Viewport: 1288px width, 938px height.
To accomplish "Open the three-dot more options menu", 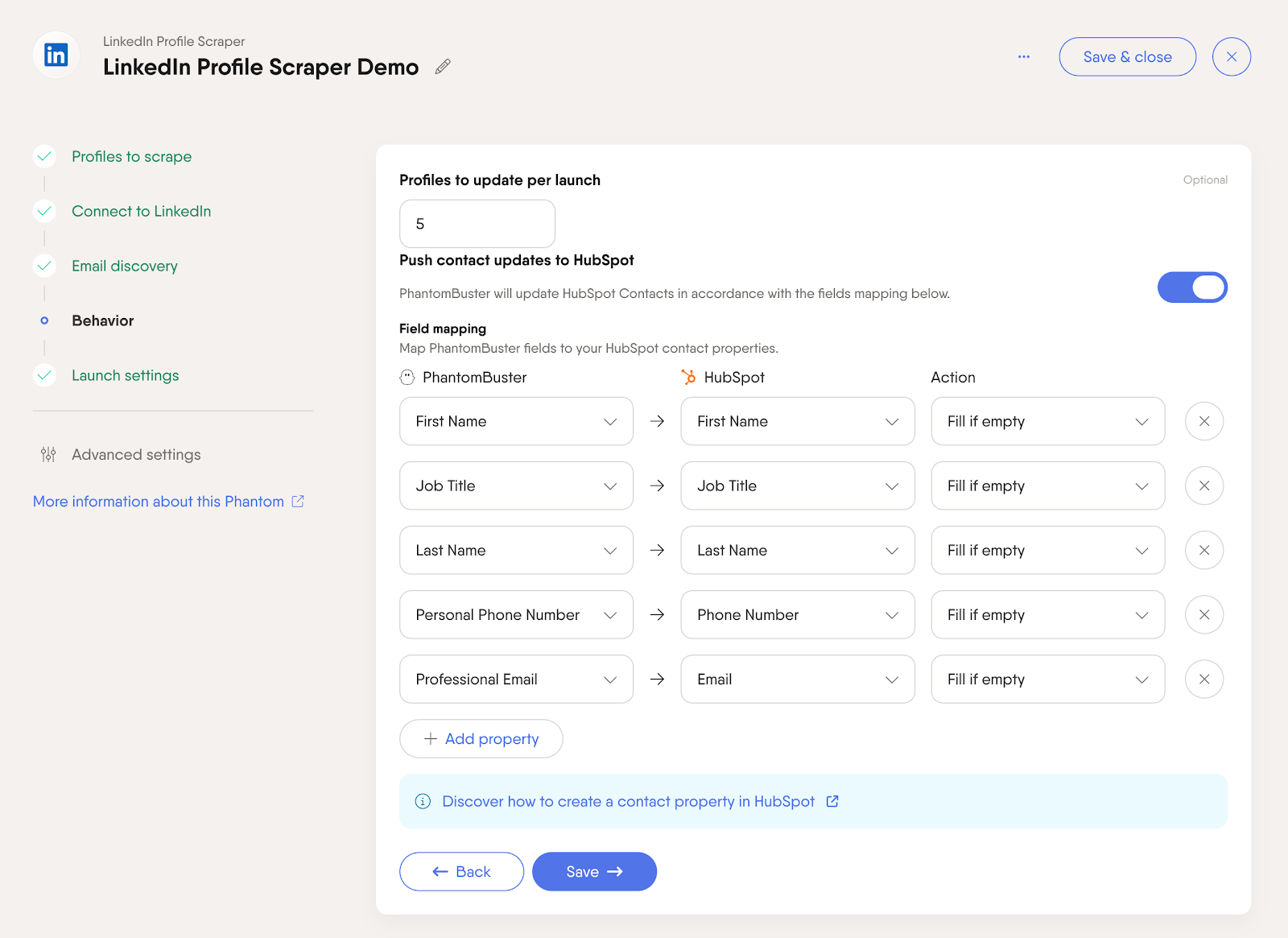I will click(x=1024, y=56).
